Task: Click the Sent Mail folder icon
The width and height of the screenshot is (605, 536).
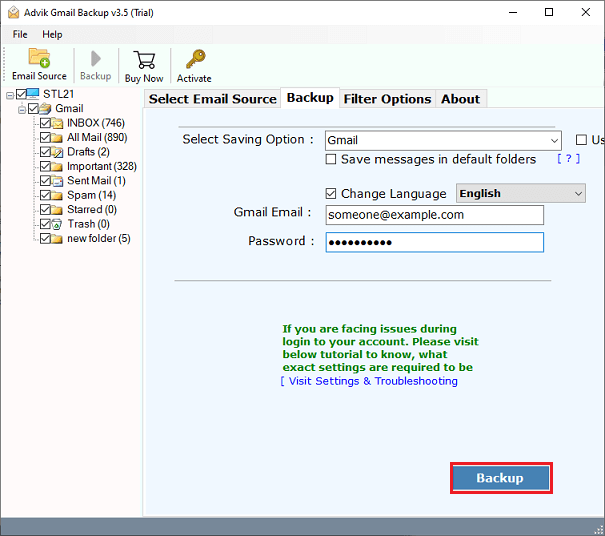Action: pyautogui.click(x=57, y=181)
